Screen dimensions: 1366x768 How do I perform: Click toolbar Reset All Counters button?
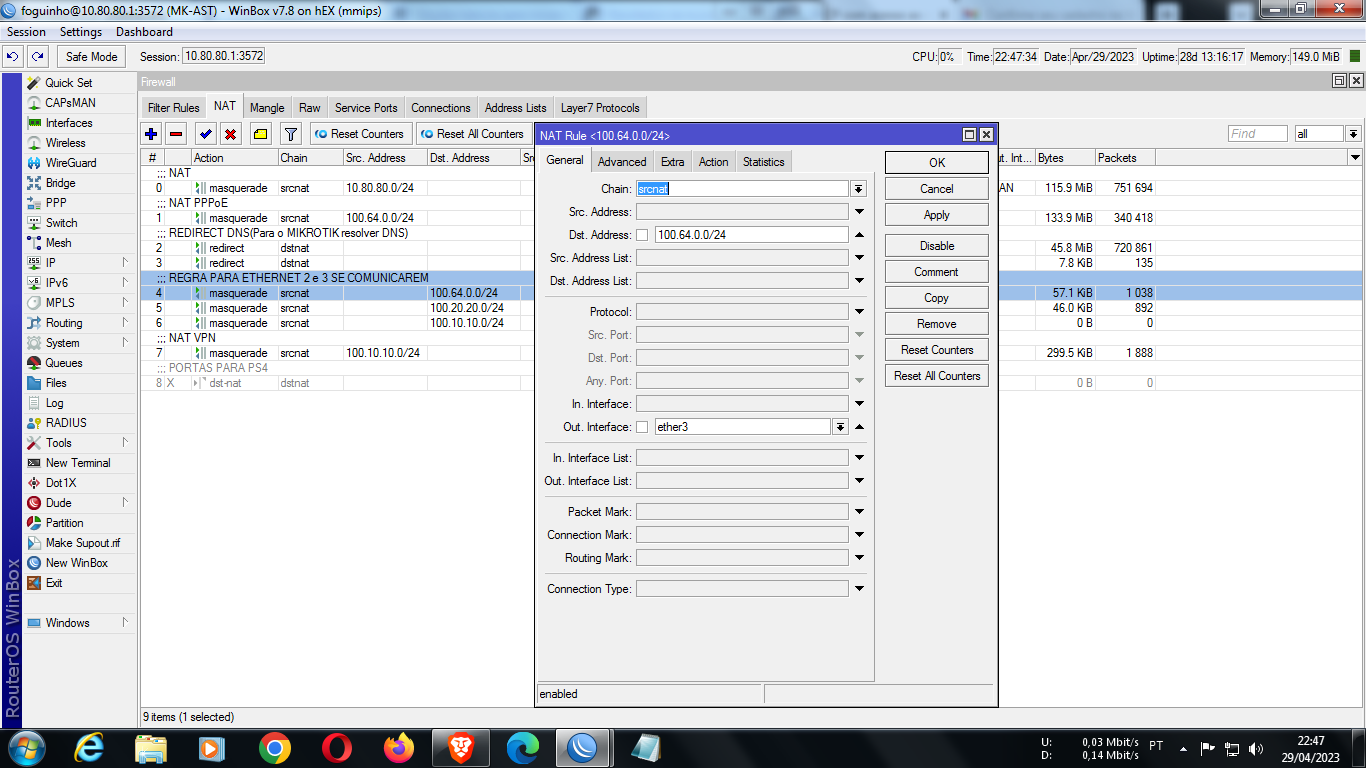click(472, 134)
